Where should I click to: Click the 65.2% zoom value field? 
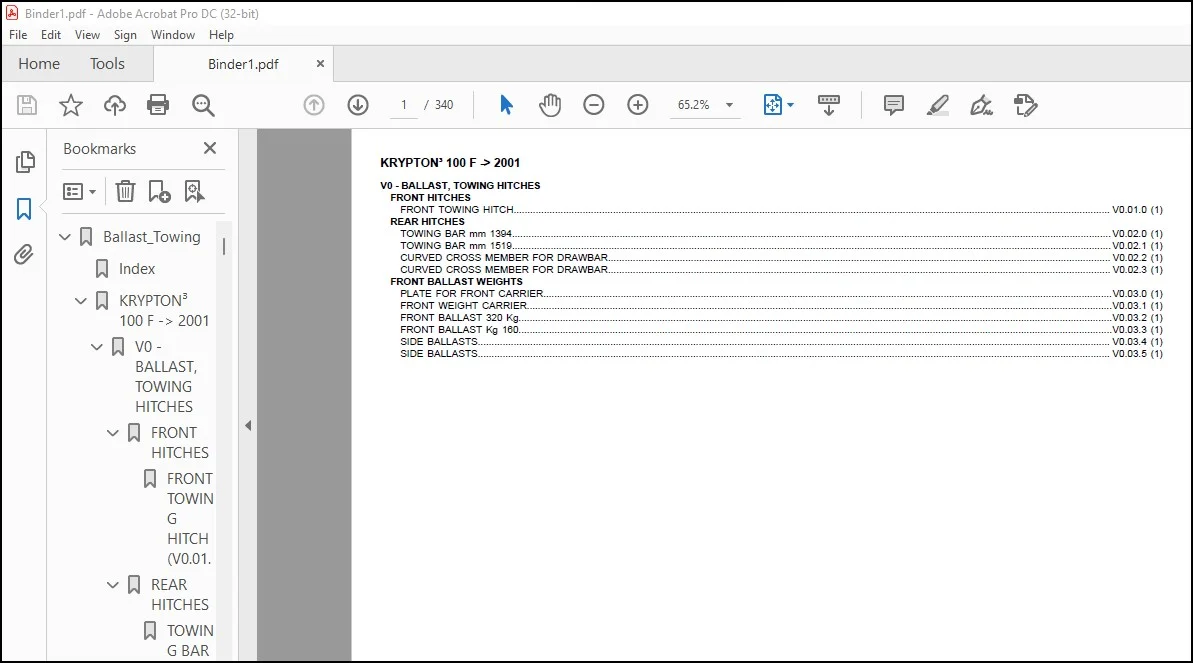693,105
